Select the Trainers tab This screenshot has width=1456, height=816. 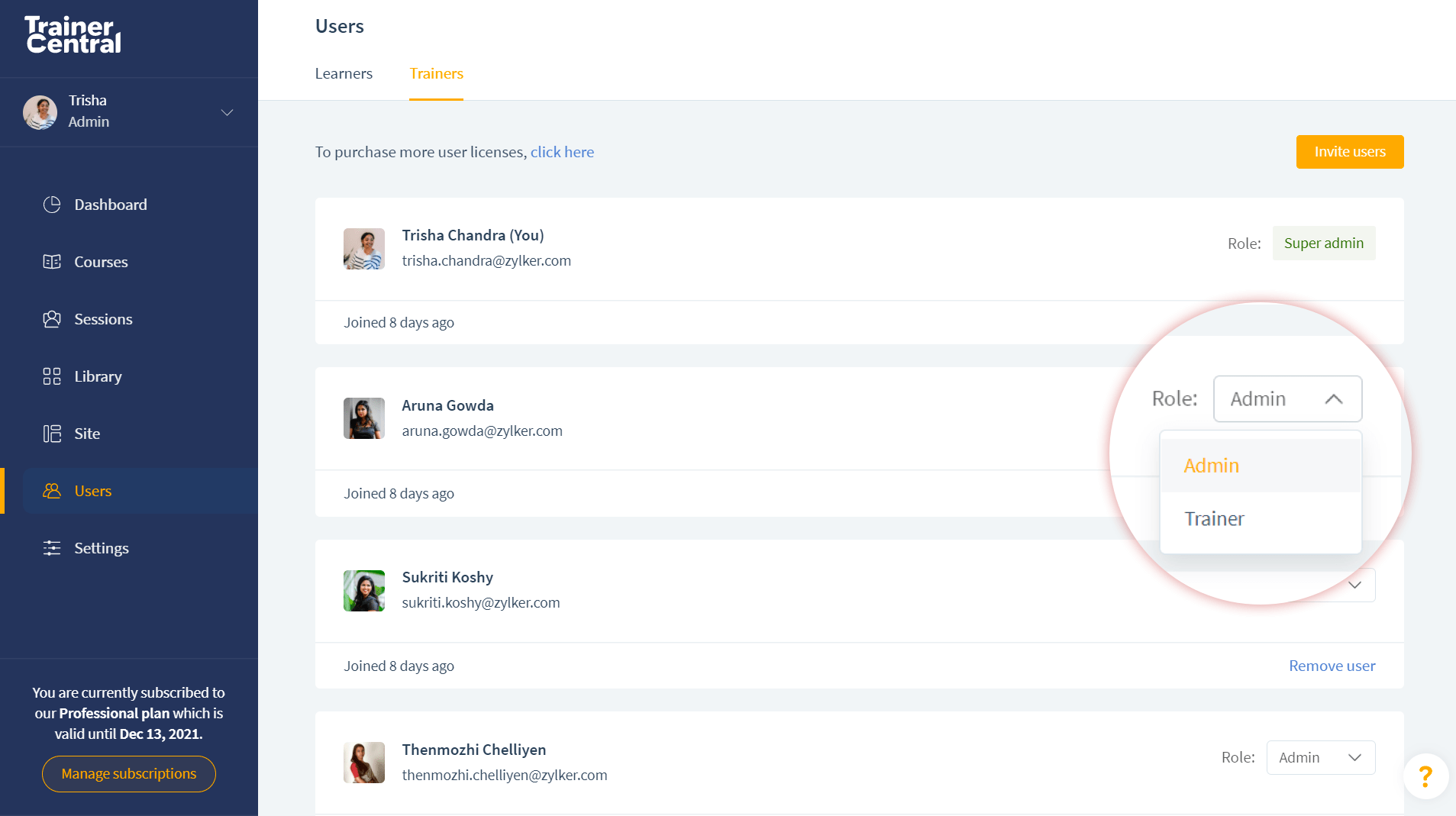tap(436, 73)
